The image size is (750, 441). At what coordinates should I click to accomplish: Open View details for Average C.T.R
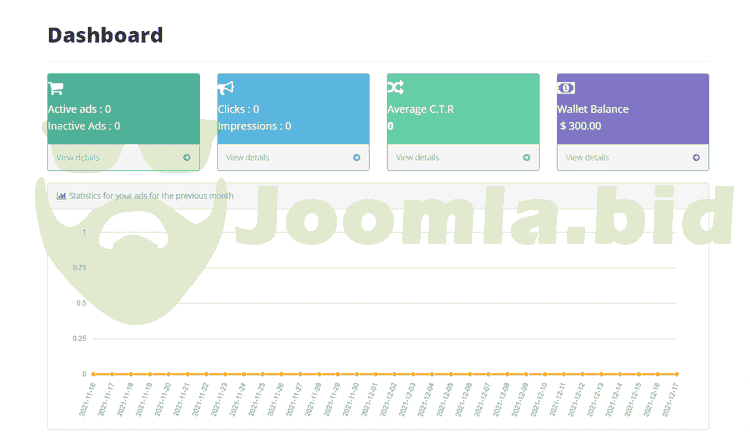coord(417,157)
